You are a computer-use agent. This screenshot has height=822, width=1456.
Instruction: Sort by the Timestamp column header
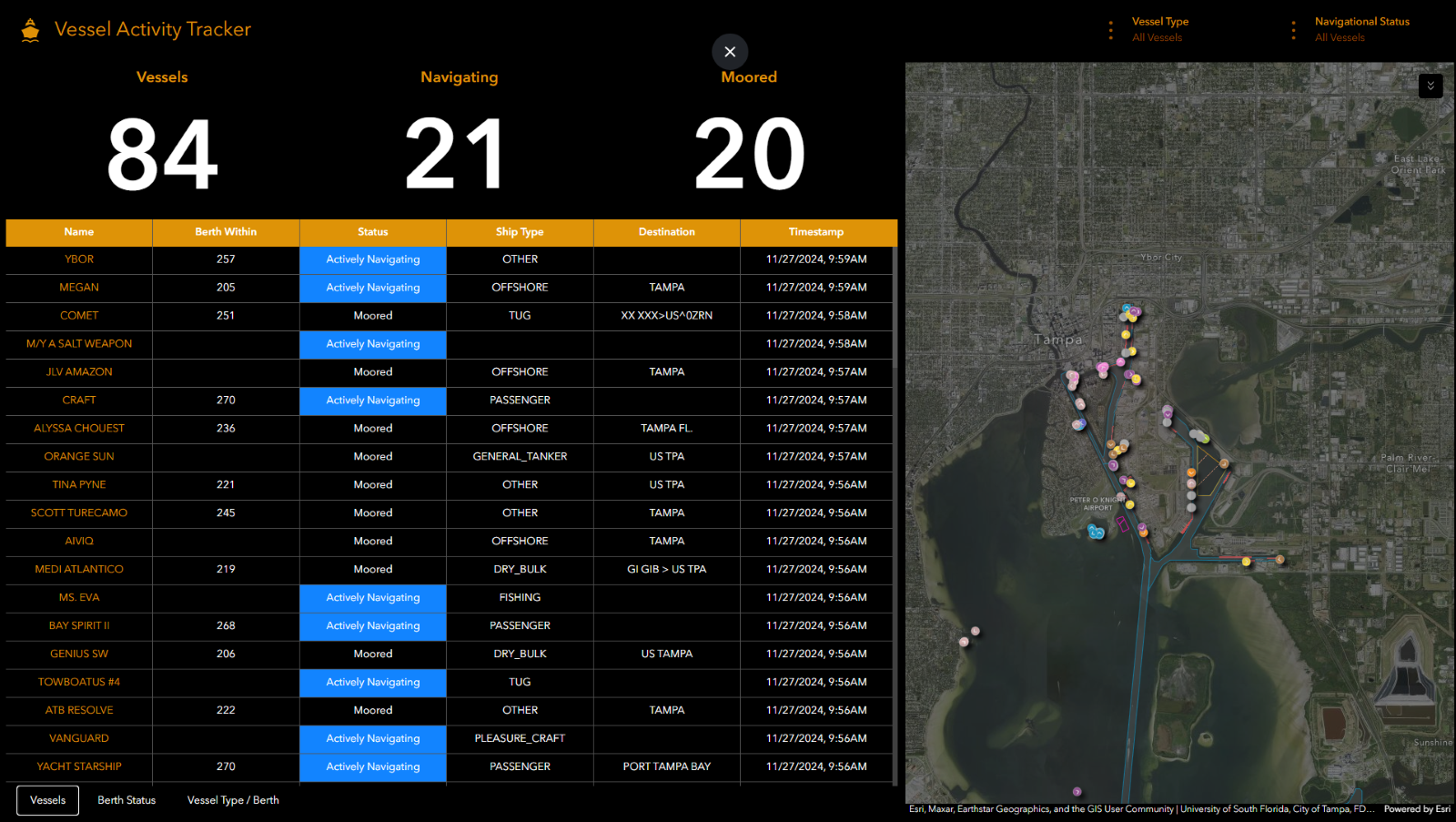(x=816, y=232)
